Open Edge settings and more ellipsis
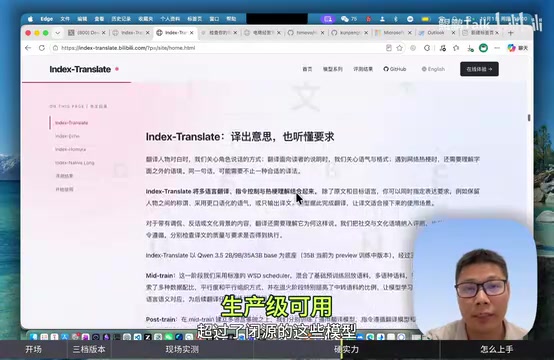This screenshot has height=360, width=554. pyautogui.click(x=497, y=48)
